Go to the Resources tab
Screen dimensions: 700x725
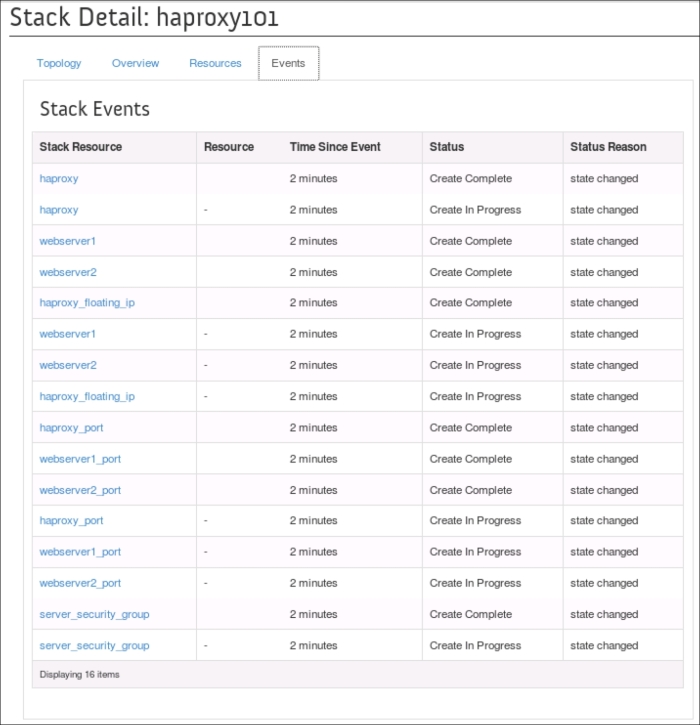tap(215, 63)
